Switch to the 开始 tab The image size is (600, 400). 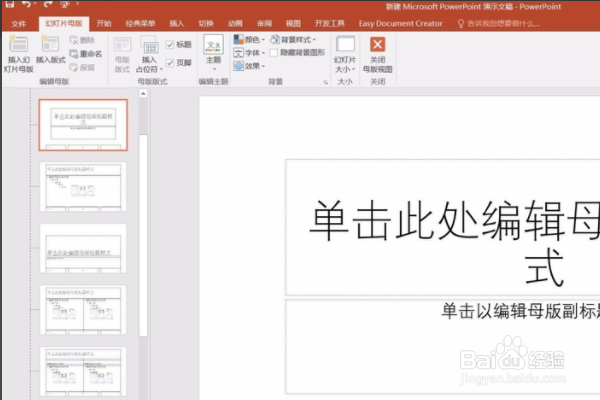(104, 24)
